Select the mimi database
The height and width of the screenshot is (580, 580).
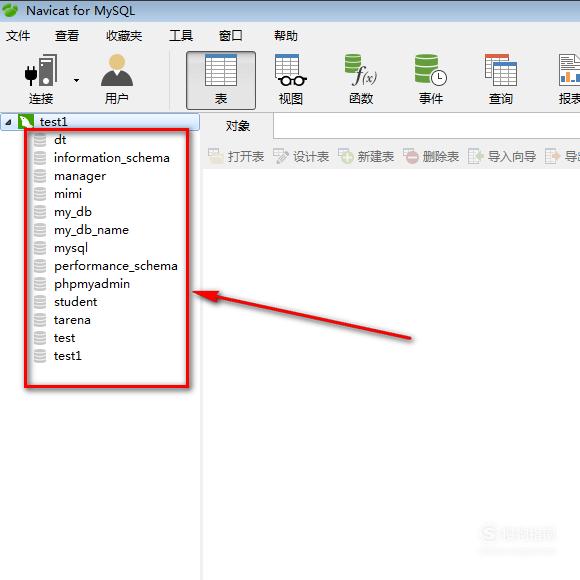point(68,193)
